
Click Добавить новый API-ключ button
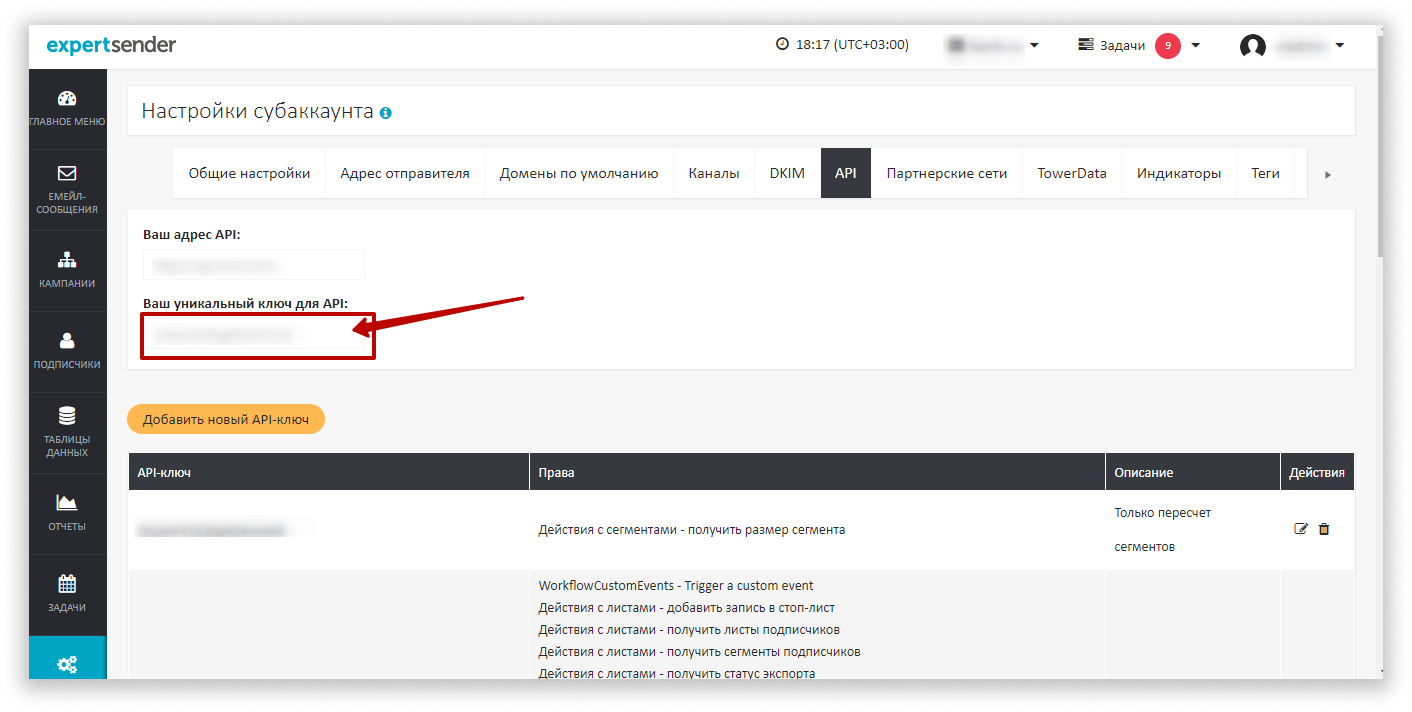(x=226, y=419)
